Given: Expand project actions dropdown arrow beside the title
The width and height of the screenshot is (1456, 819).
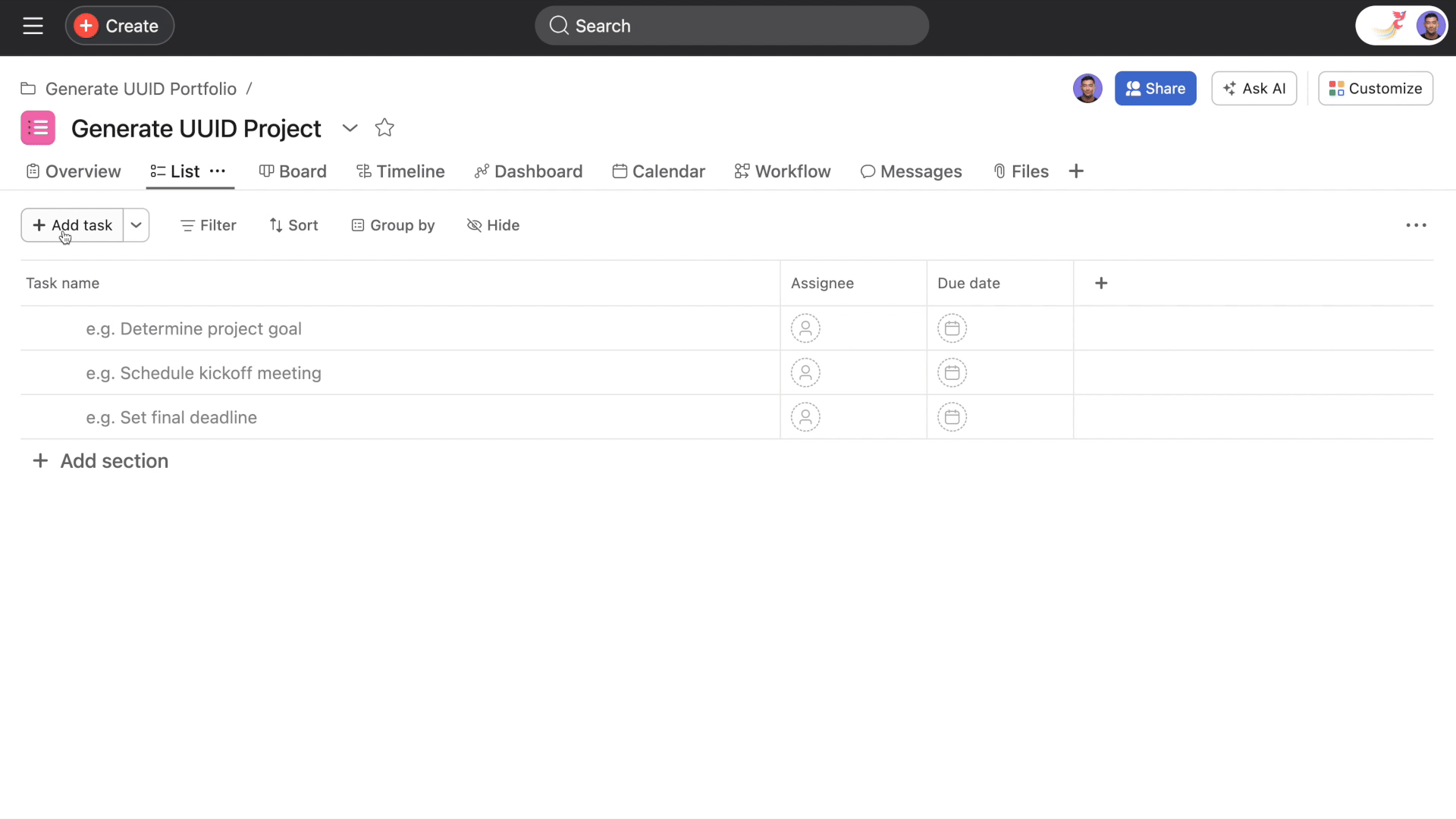Looking at the screenshot, I should pos(350,128).
